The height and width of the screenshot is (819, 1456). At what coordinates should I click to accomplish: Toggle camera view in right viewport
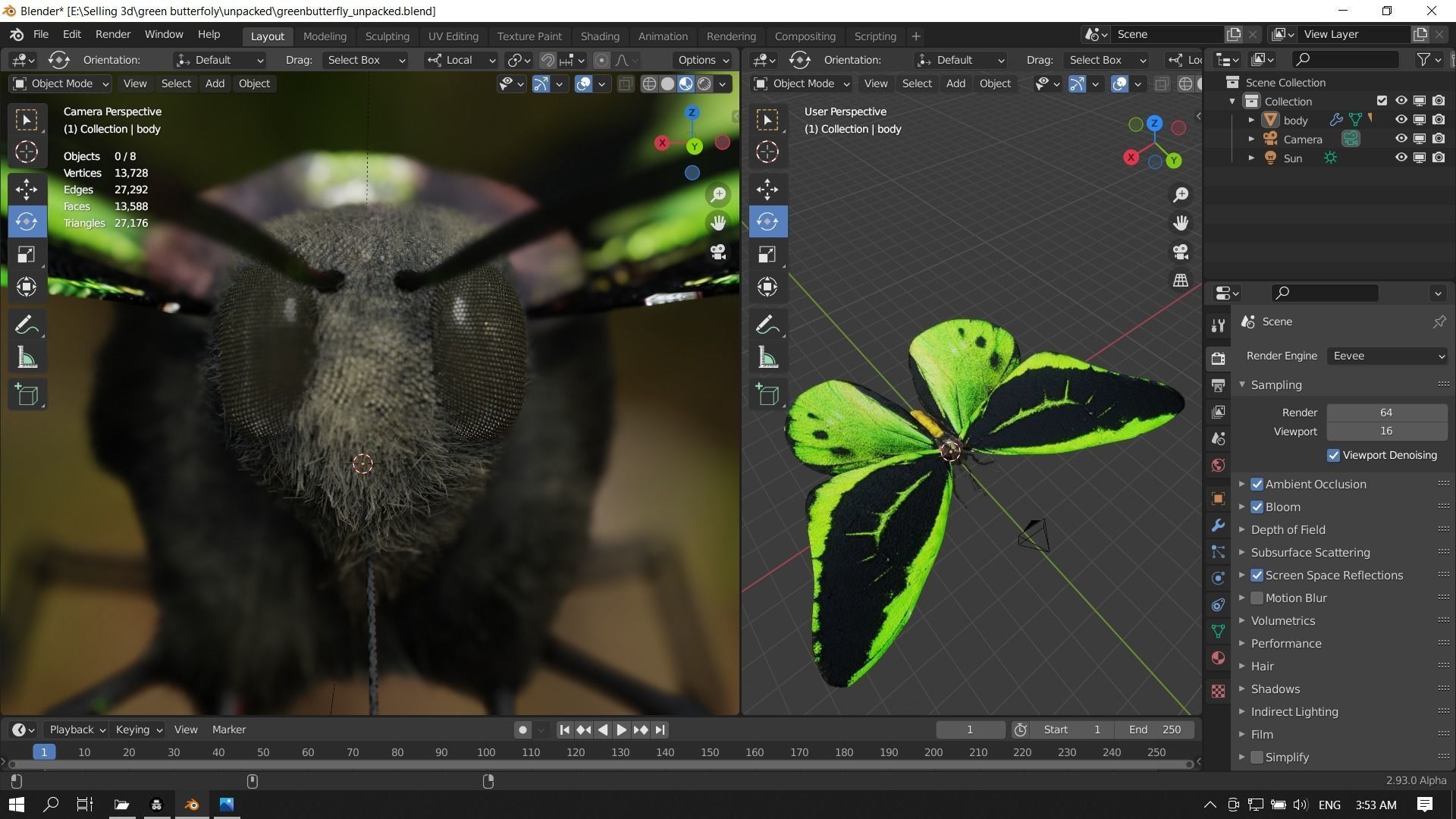tap(1181, 252)
